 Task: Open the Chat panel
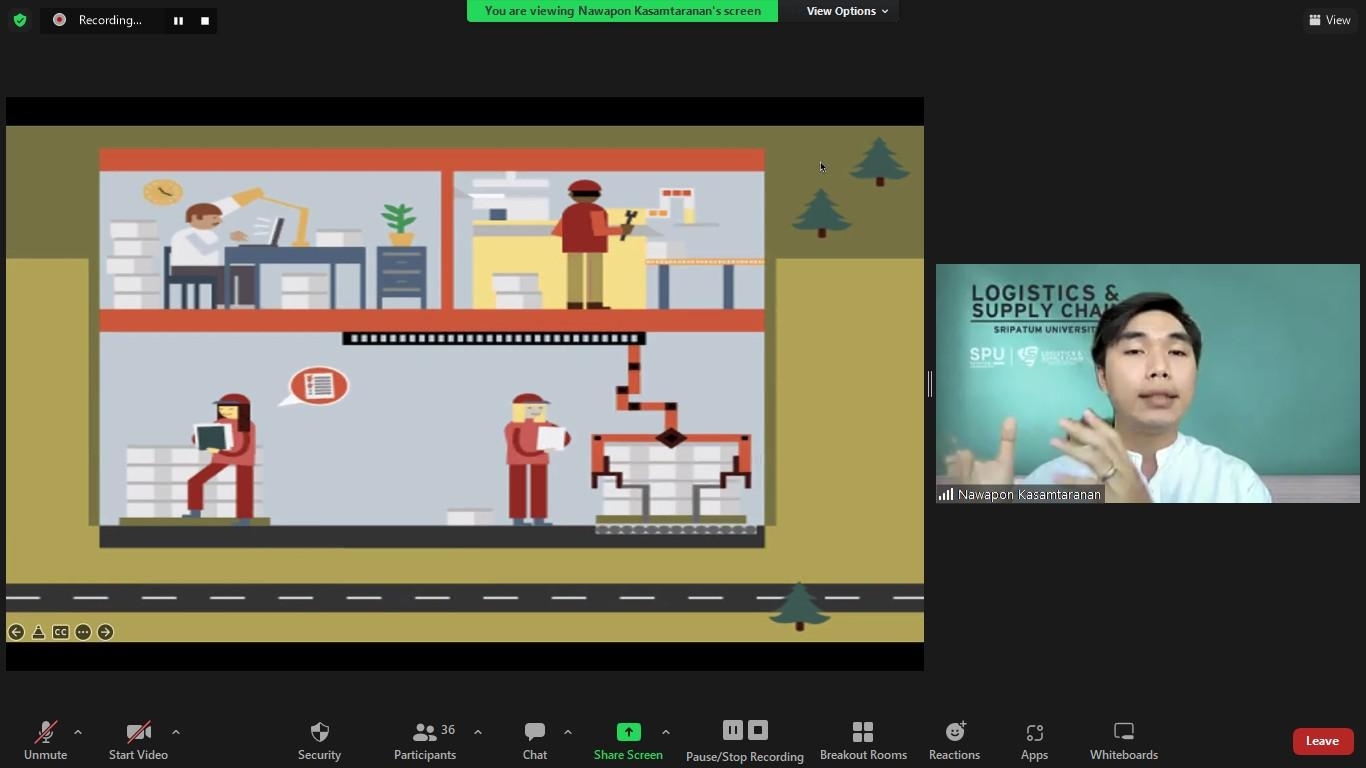click(x=535, y=732)
